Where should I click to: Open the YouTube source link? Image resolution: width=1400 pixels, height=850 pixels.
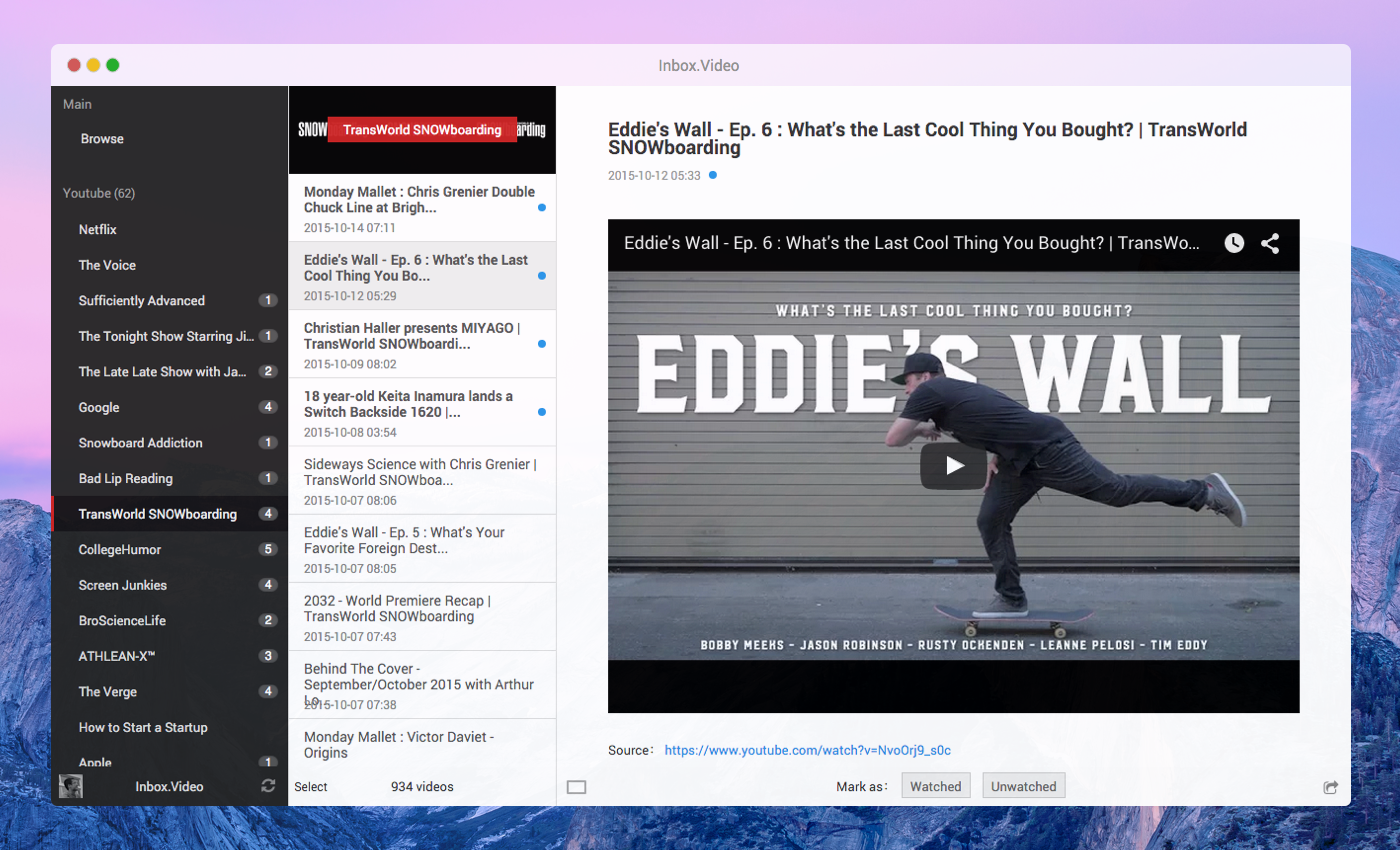coord(808,750)
